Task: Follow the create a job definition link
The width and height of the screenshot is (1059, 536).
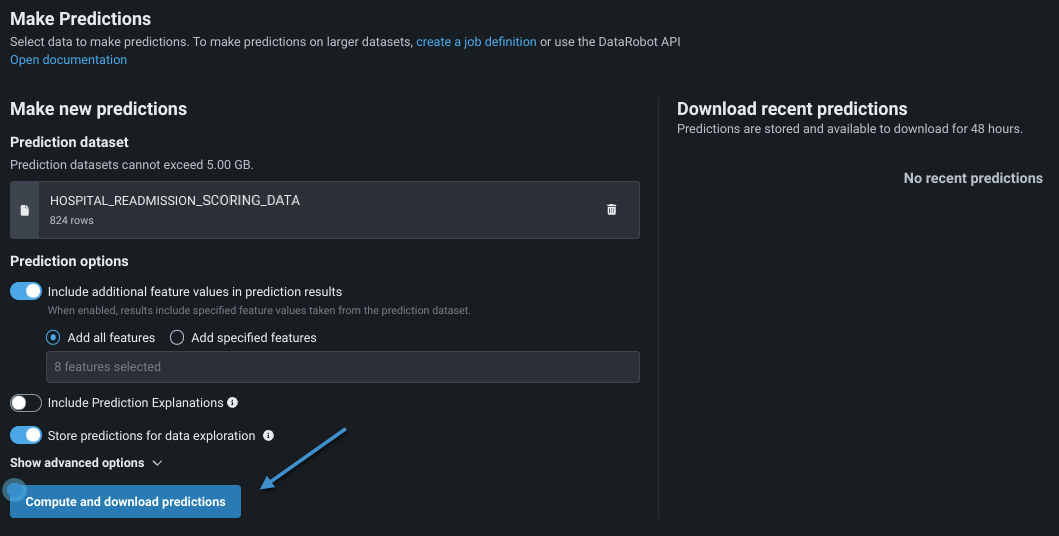Action: (x=476, y=42)
